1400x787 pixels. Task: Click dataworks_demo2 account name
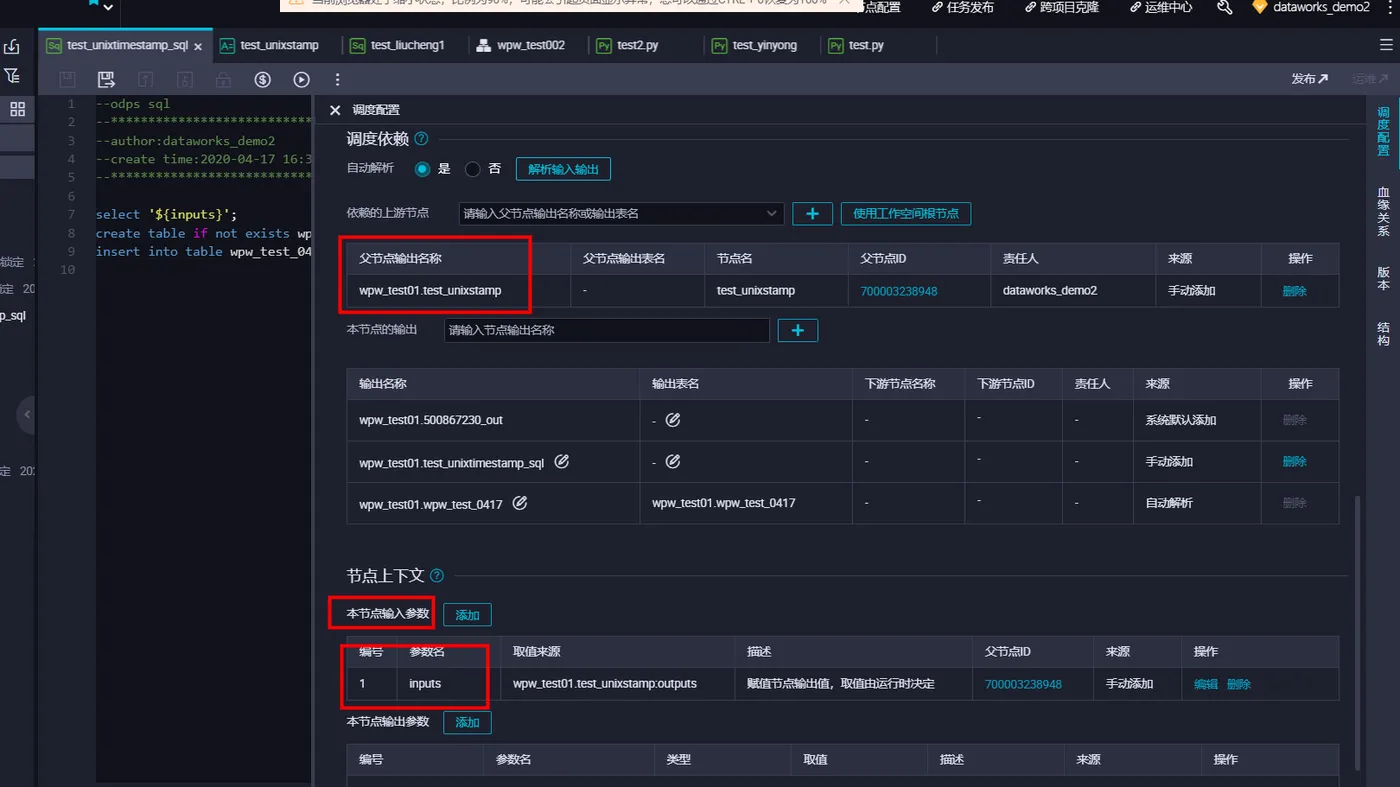(x=1321, y=7)
